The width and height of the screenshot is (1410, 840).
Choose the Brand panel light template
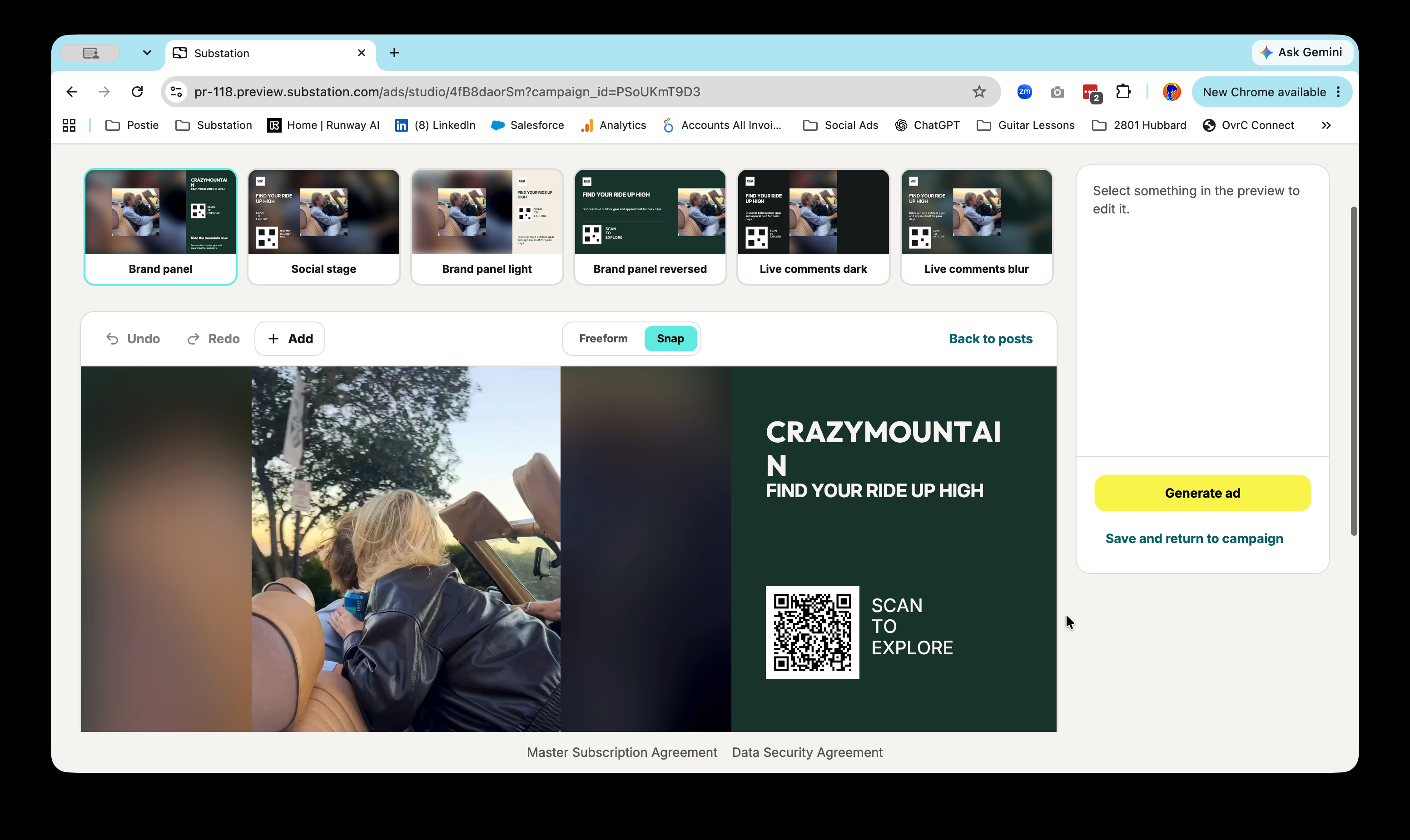point(487,227)
